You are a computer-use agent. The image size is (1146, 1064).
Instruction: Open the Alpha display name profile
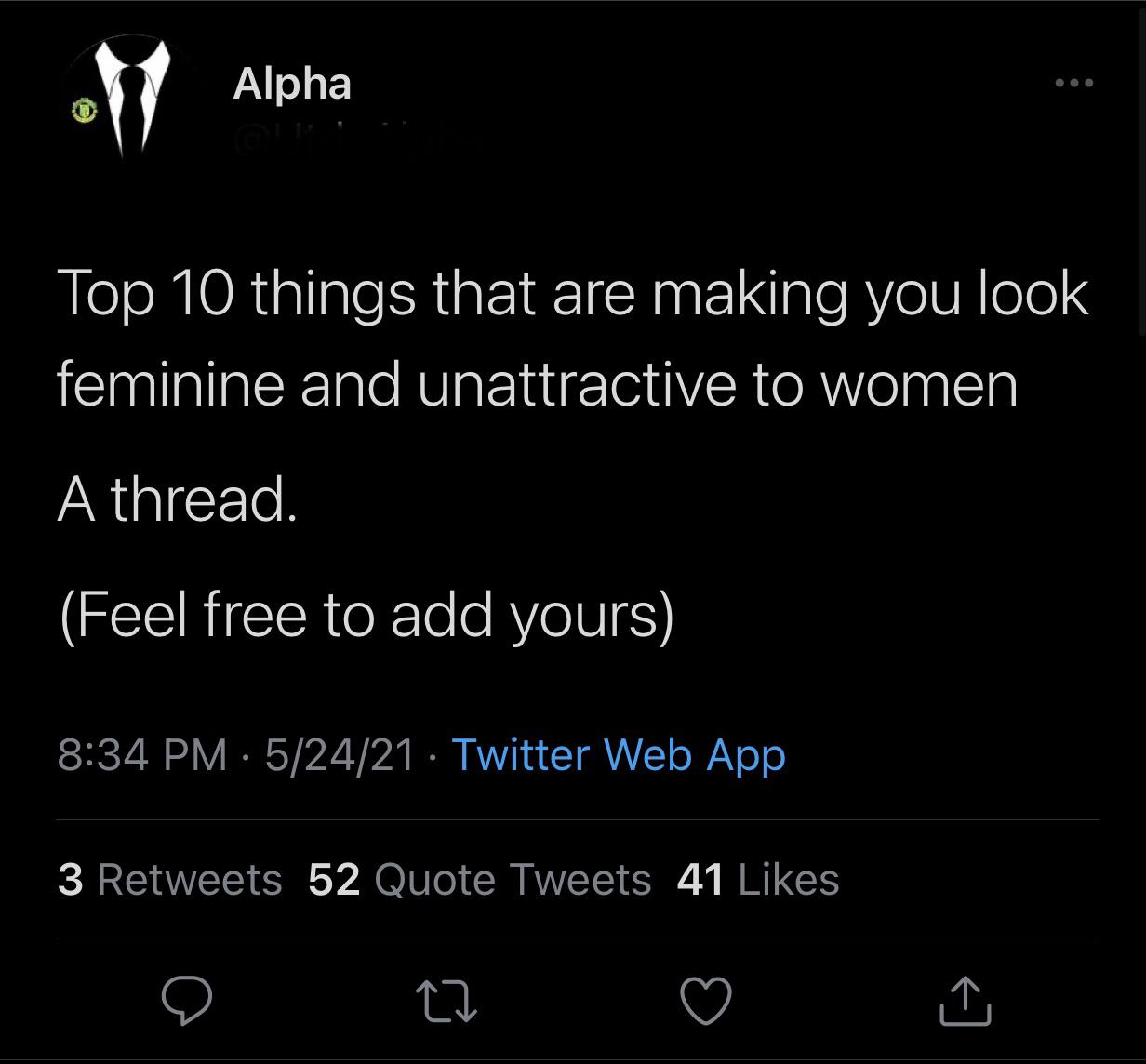click(292, 84)
